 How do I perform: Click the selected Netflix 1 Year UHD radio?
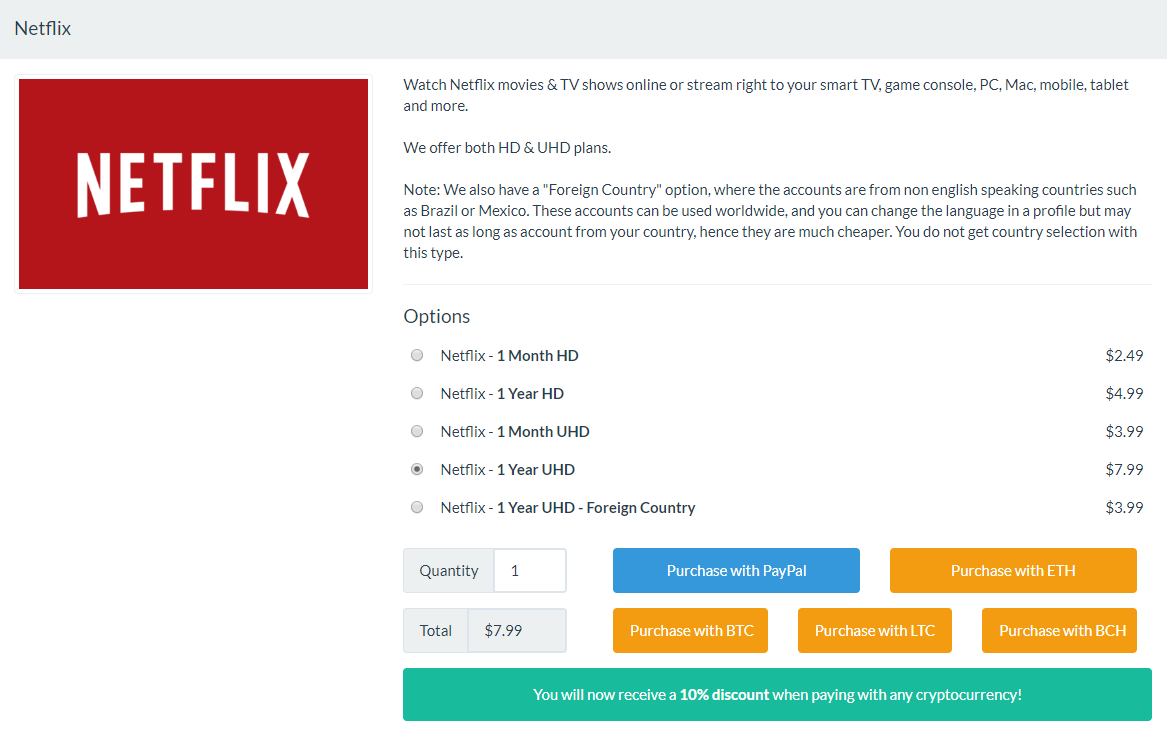[417, 469]
